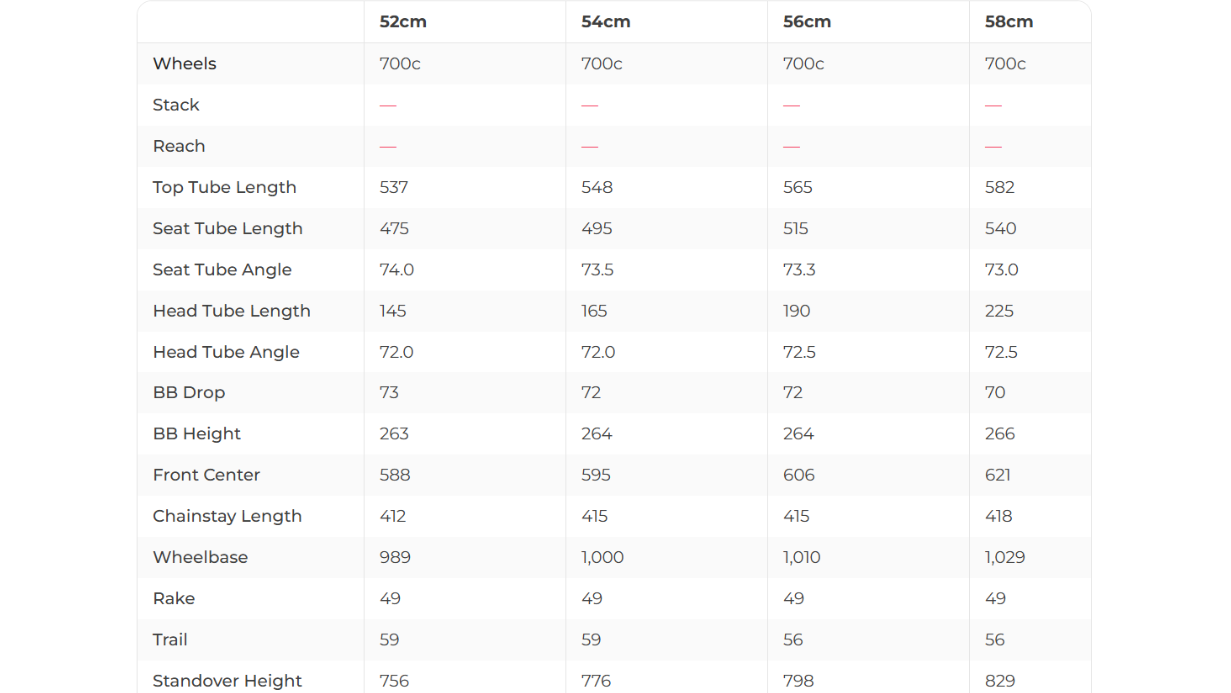
Task: Click the Head Tube Length label
Action: coord(231,311)
